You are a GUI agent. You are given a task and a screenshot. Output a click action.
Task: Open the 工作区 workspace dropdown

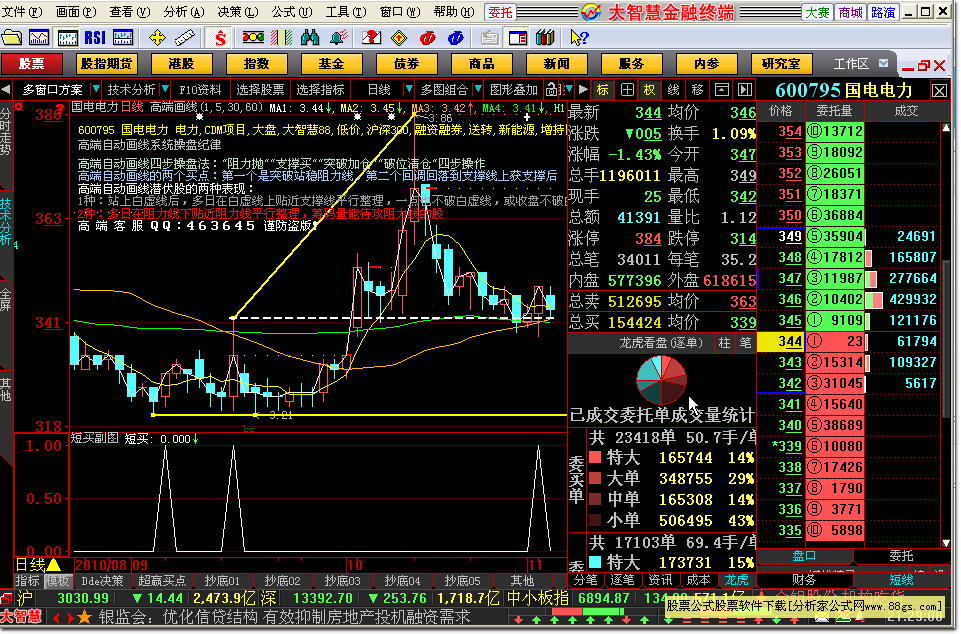pos(883,63)
